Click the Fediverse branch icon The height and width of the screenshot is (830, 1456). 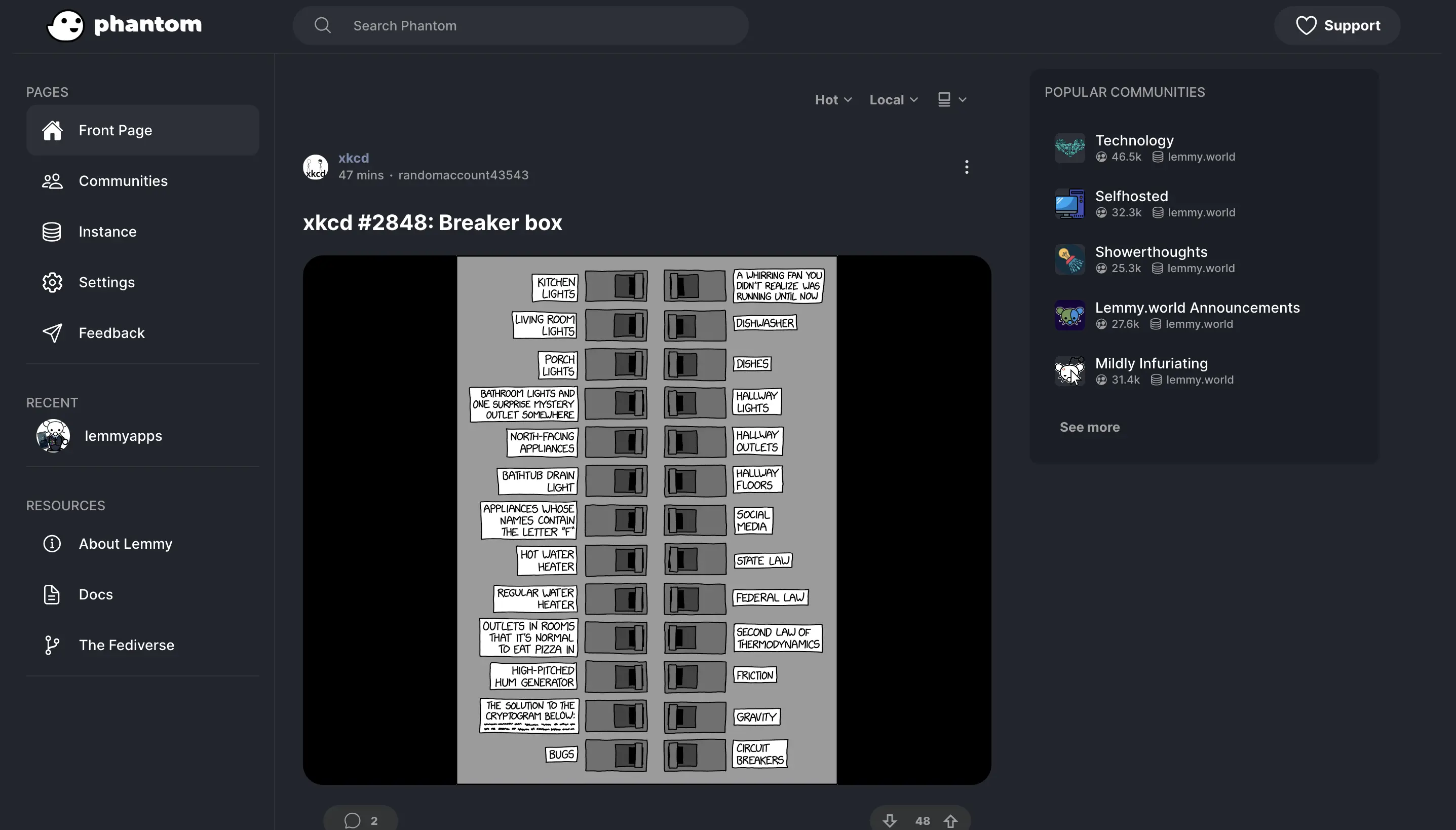pyautogui.click(x=52, y=646)
